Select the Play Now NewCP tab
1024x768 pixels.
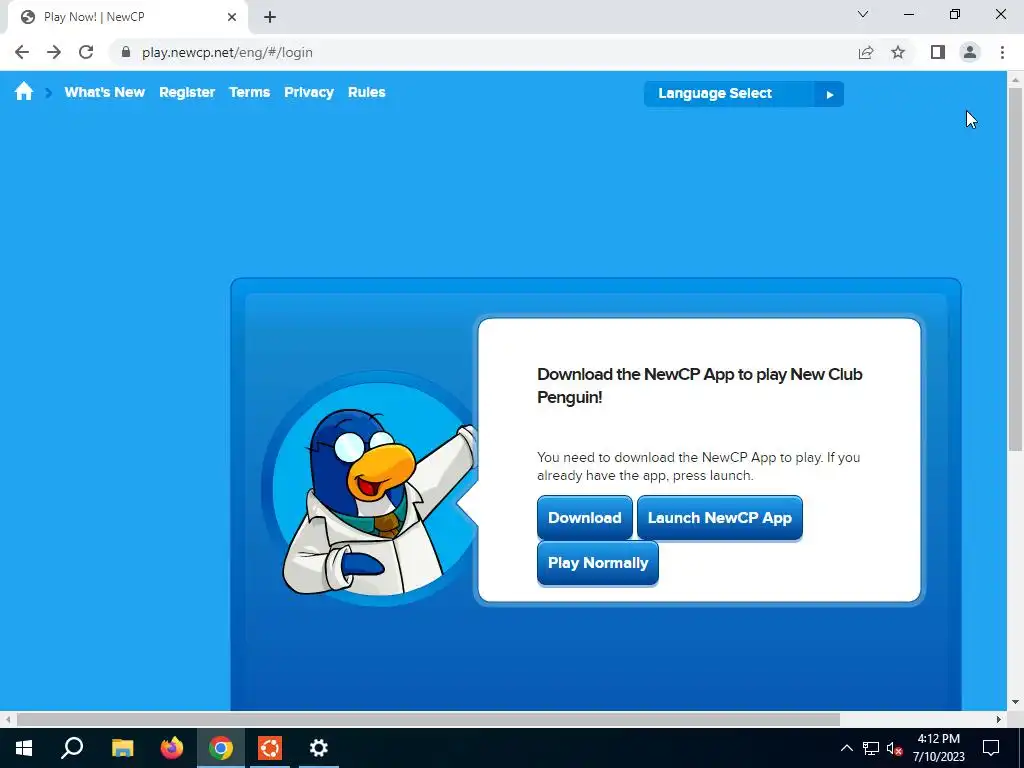(127, 17)
